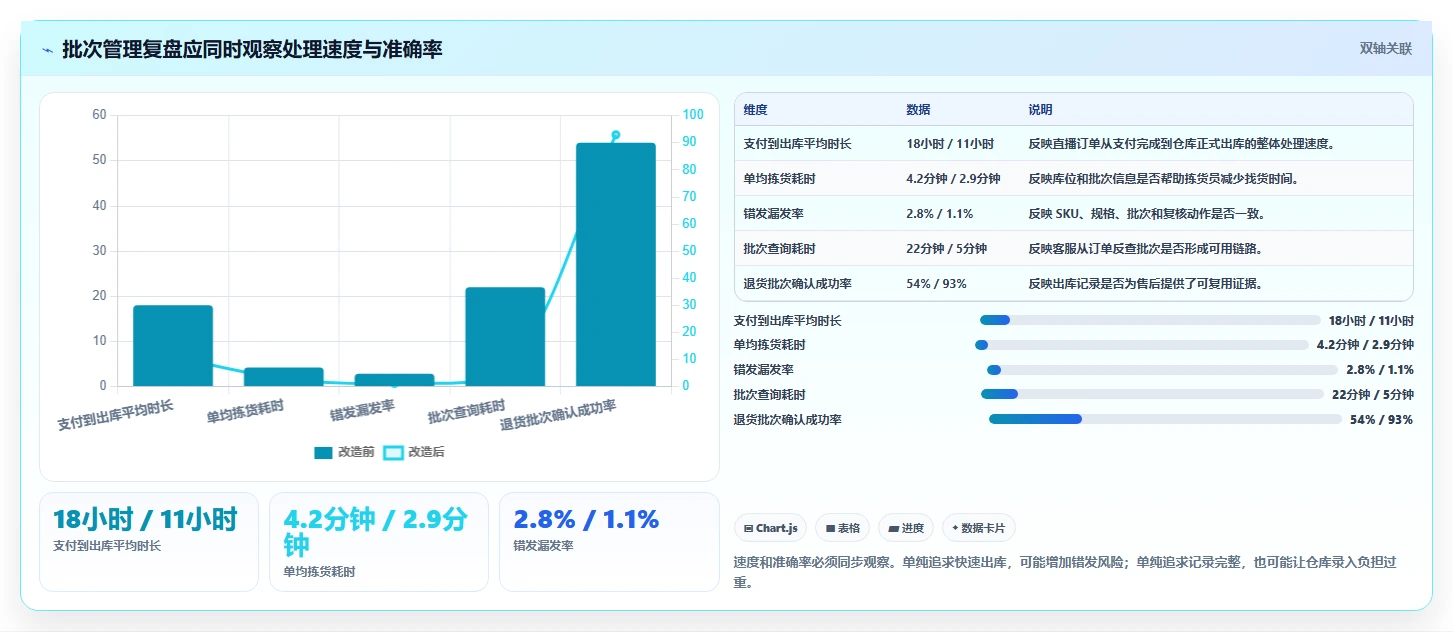This screenshot has width=1453, height=632.
Task: Open the 18小时 / 11小时 data card
Action: pyautogui.click(x=149, y=542)
